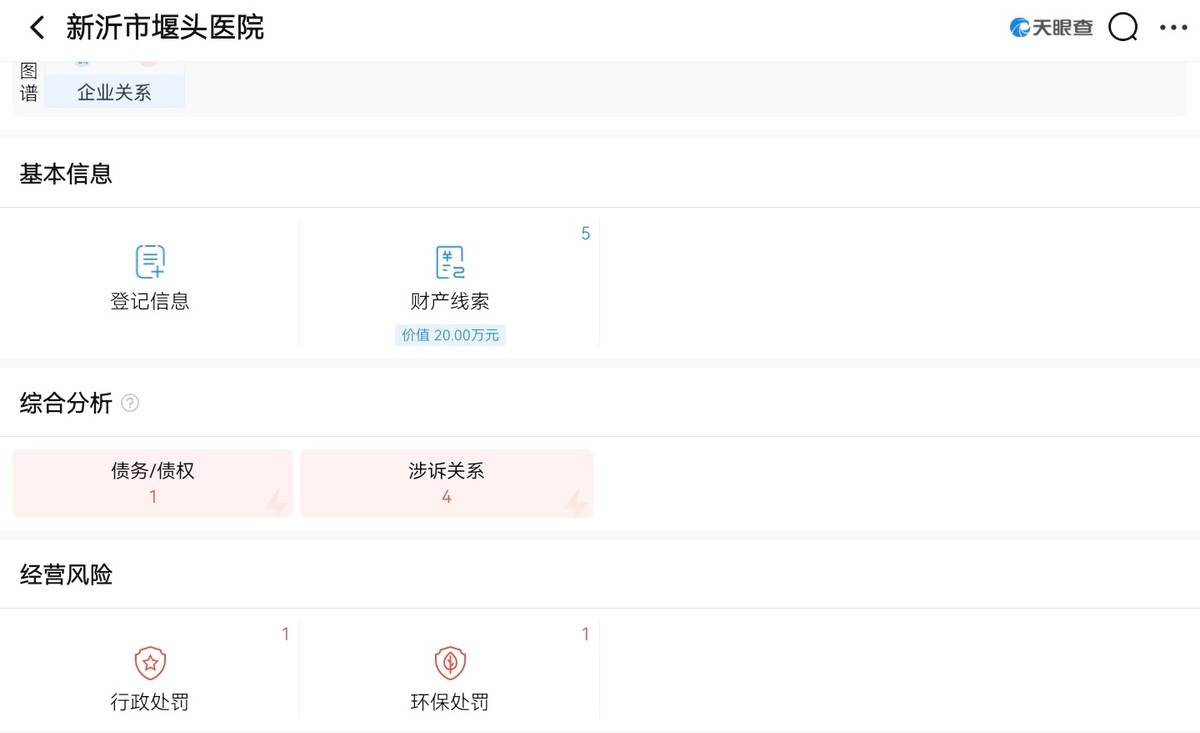Open the 财产线索 property clues icon
Viewport: 1200px width, 733px height.
449,262
